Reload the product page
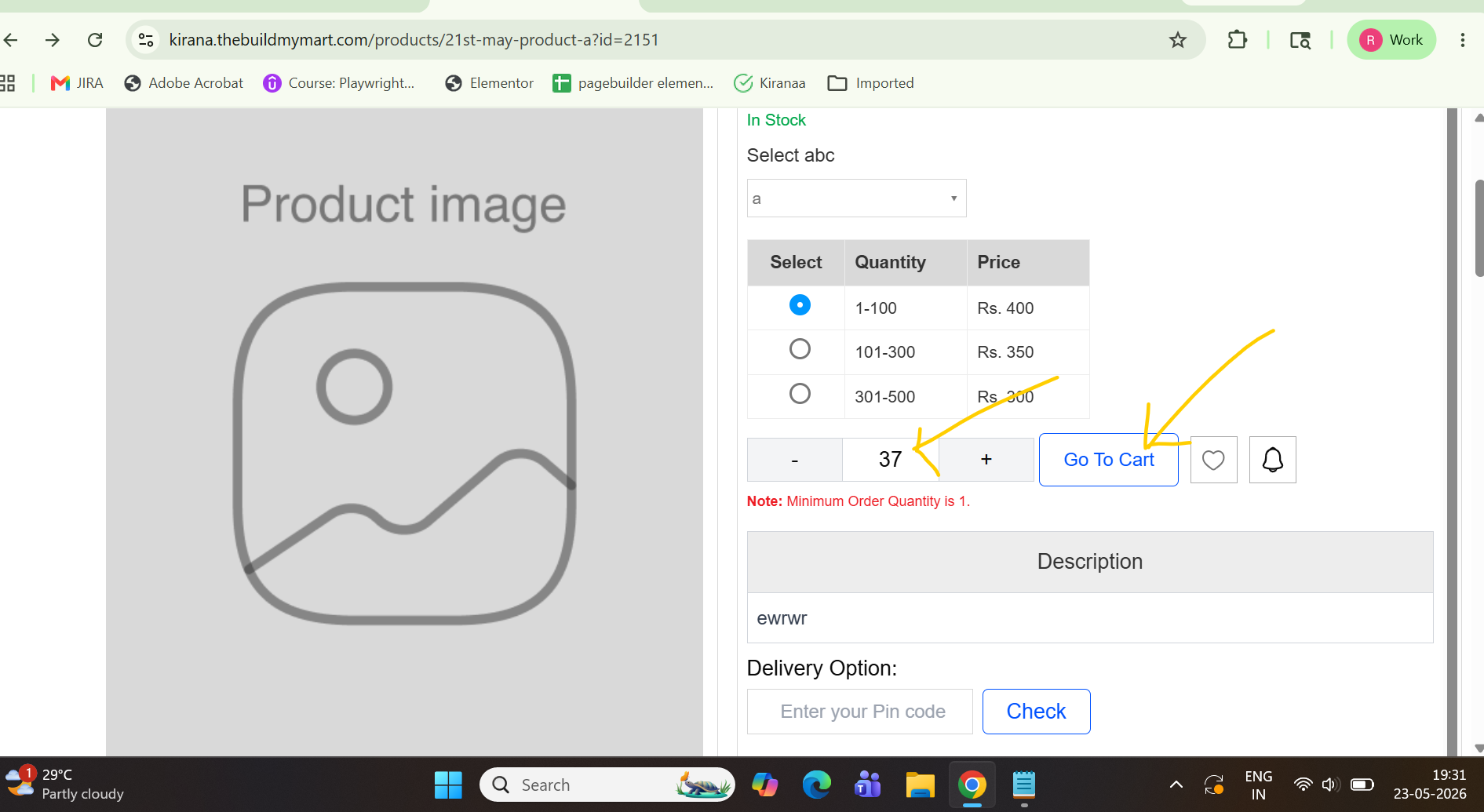 point(95,40)
